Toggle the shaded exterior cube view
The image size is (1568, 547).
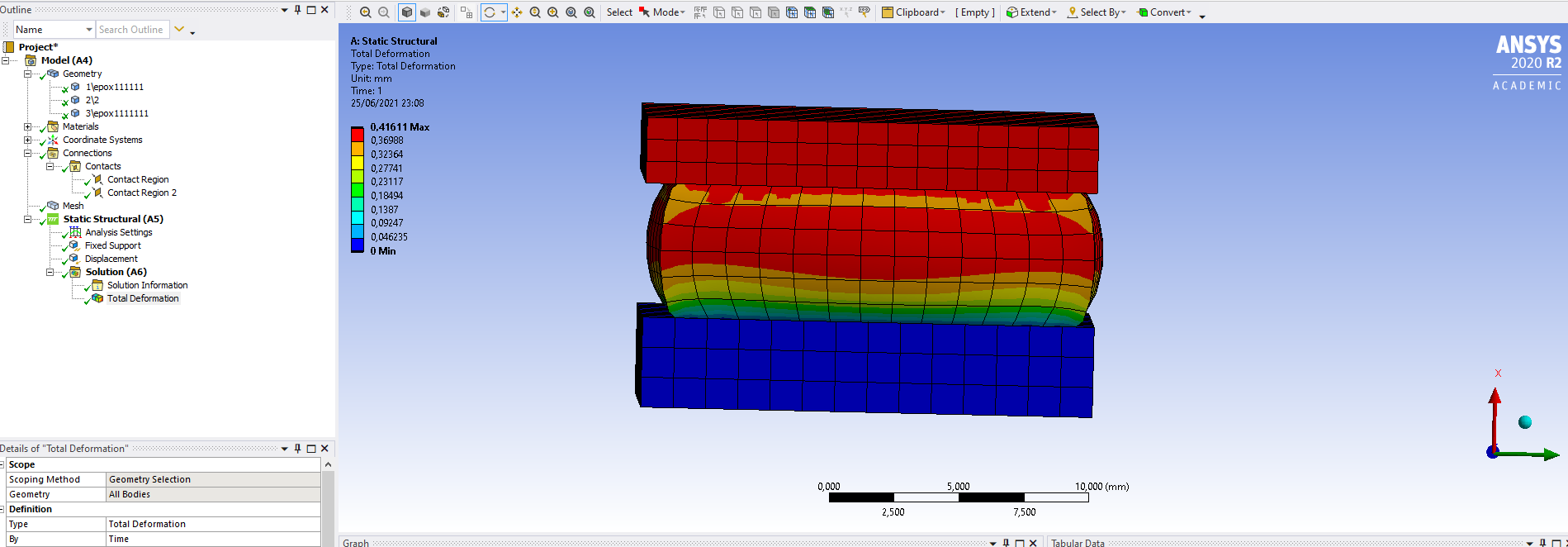pos(407,12)
